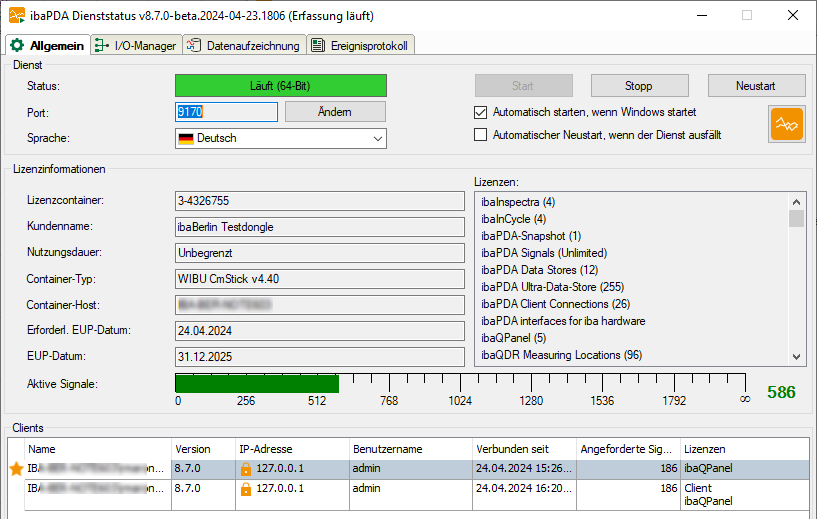
Task: Click the 'Angeforderte Sig...' column header
Action: tap(628, 449)
